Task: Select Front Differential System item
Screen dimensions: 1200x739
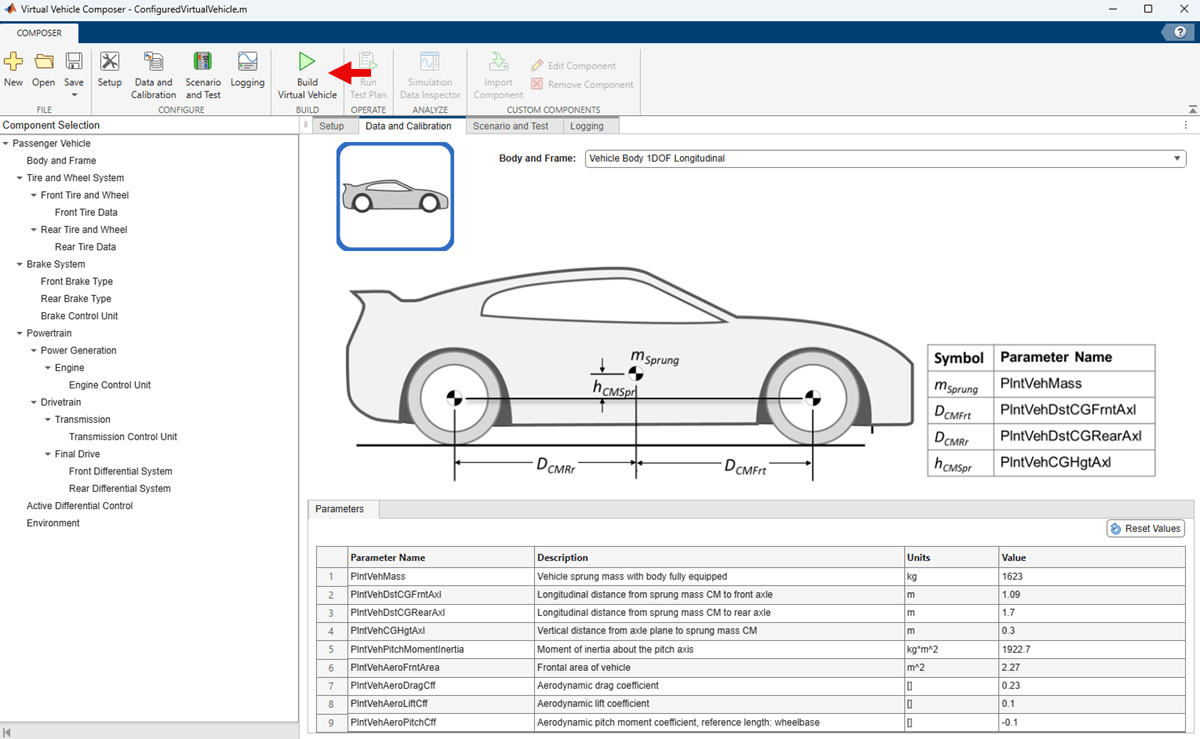Action: tap(121, 471)
